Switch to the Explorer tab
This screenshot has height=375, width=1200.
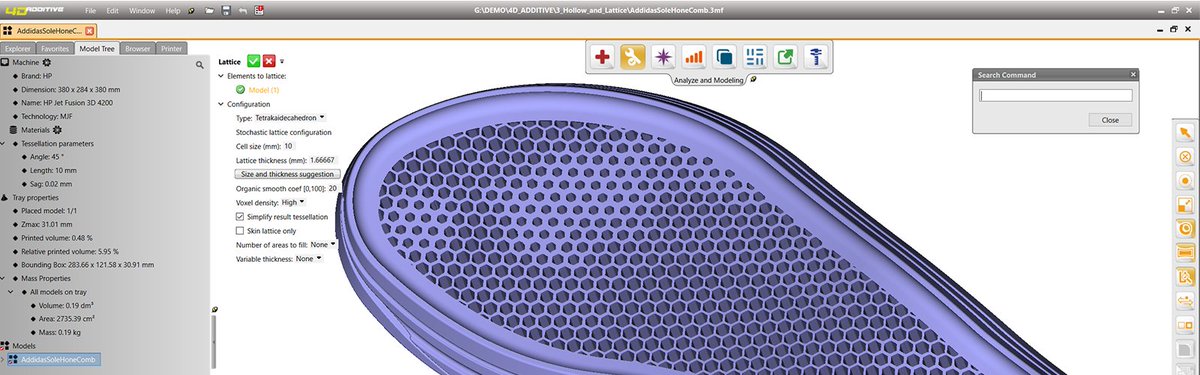(18, 48)
